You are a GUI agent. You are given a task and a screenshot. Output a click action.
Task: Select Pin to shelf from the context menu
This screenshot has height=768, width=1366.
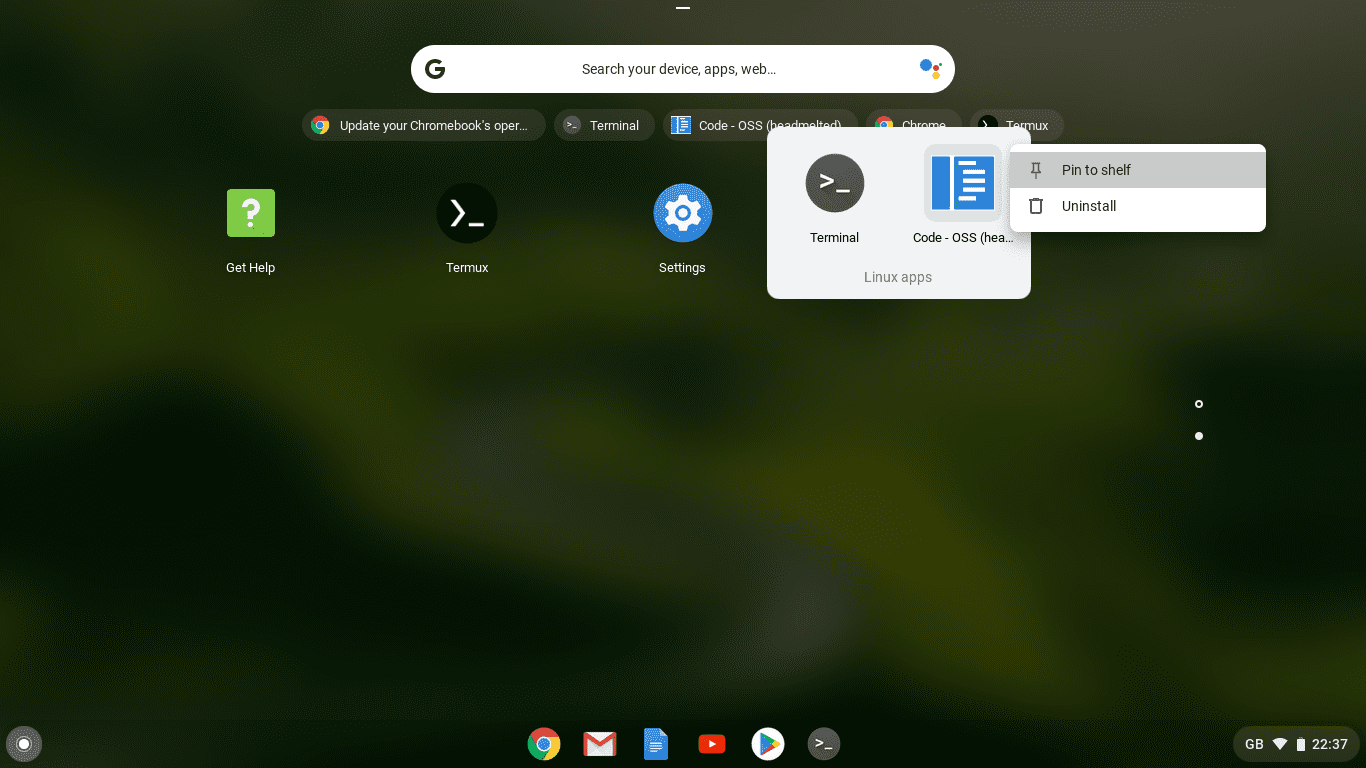(1097, 169)
